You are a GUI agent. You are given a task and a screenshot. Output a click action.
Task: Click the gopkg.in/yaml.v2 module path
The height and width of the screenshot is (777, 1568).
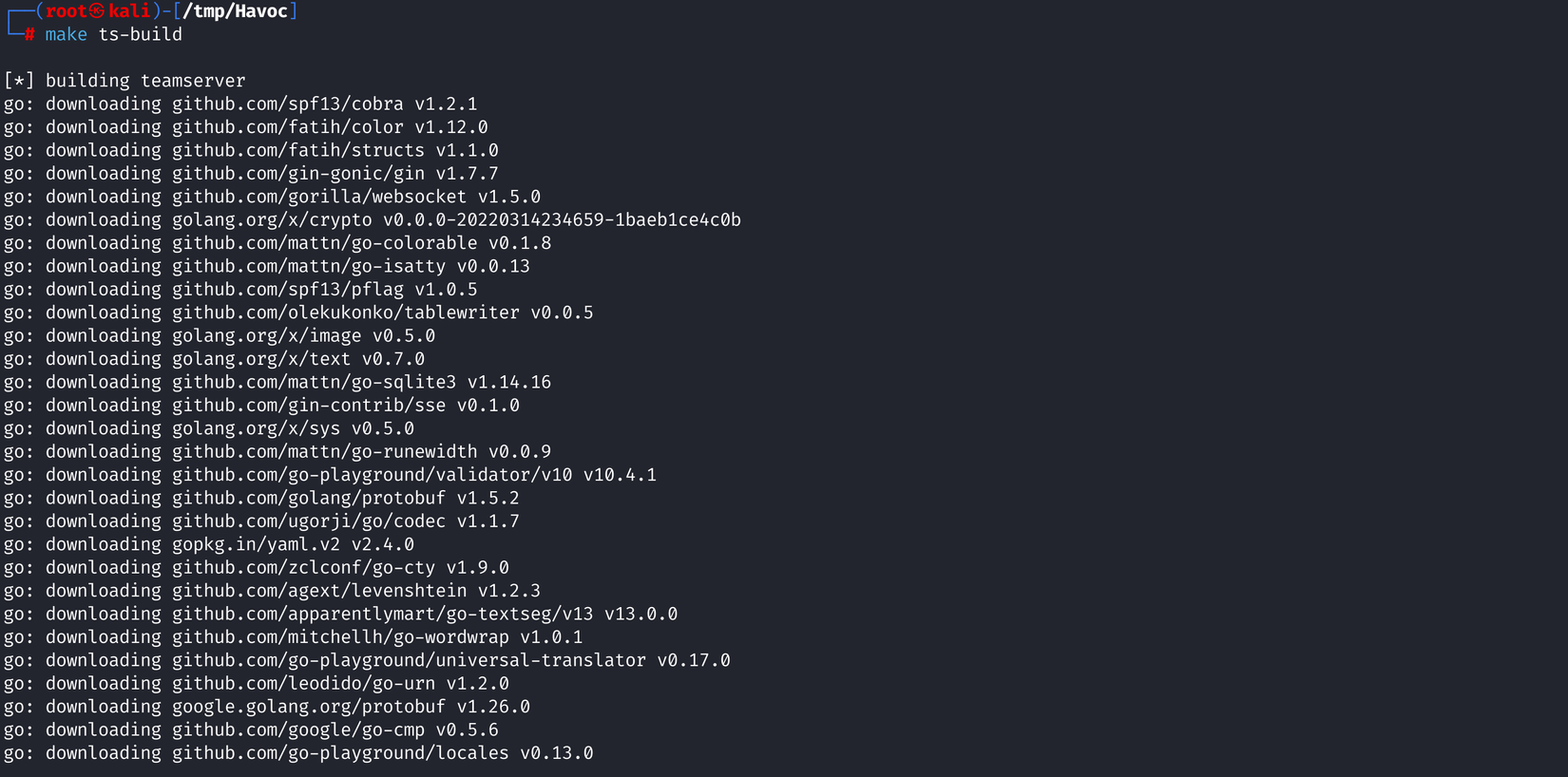256,544
